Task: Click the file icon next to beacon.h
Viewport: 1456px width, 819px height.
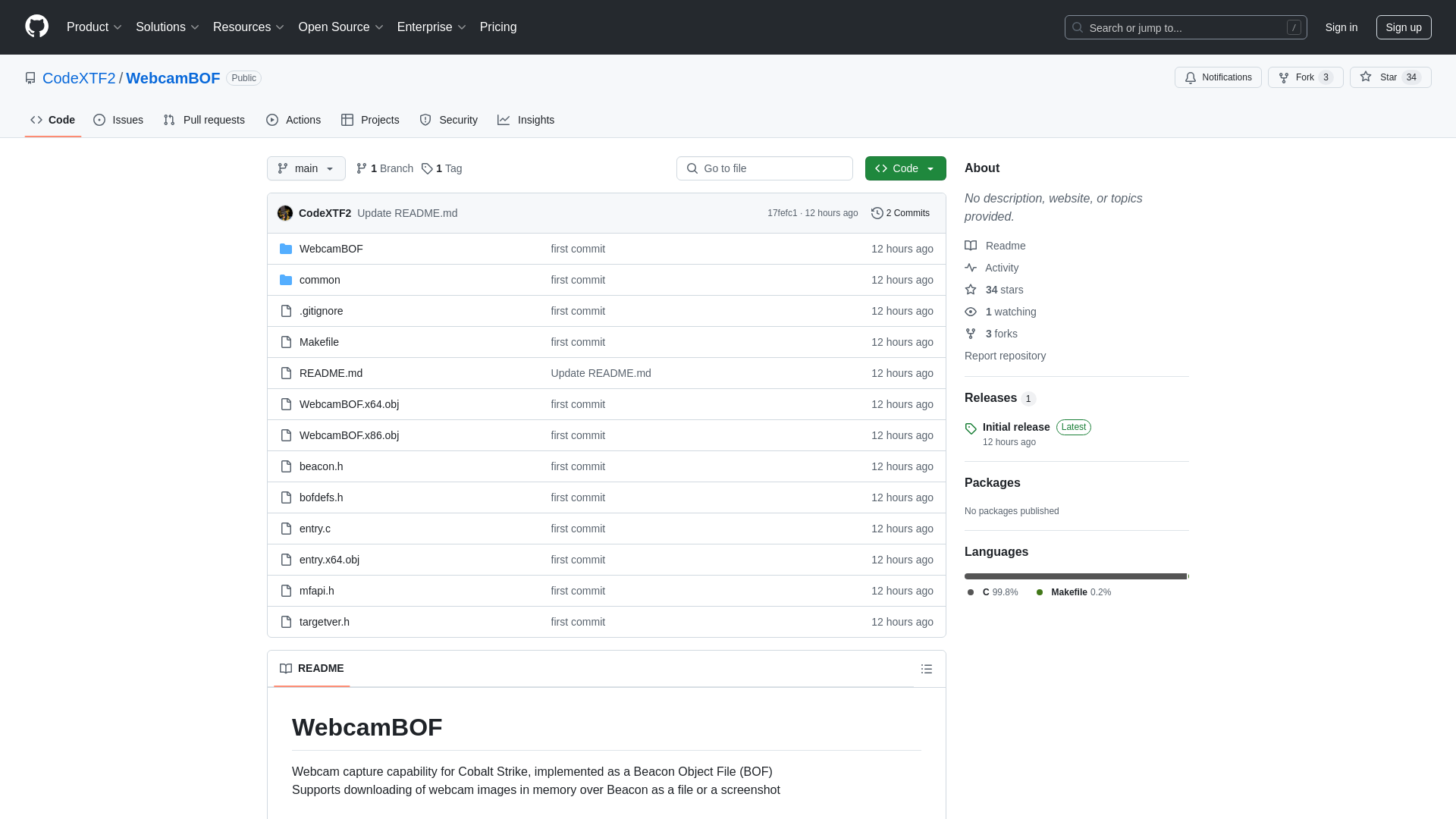Action: pyautogui.click(x=286, y=466)
